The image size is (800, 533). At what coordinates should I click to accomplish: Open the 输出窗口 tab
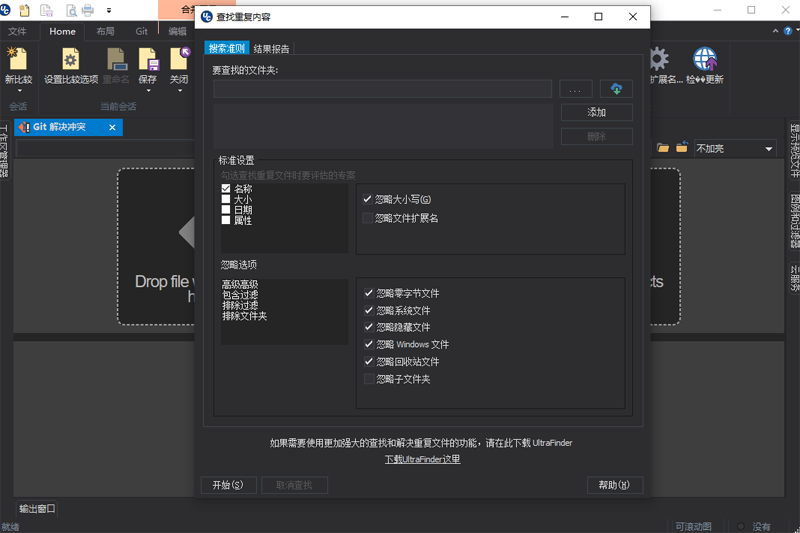[37, 509]
